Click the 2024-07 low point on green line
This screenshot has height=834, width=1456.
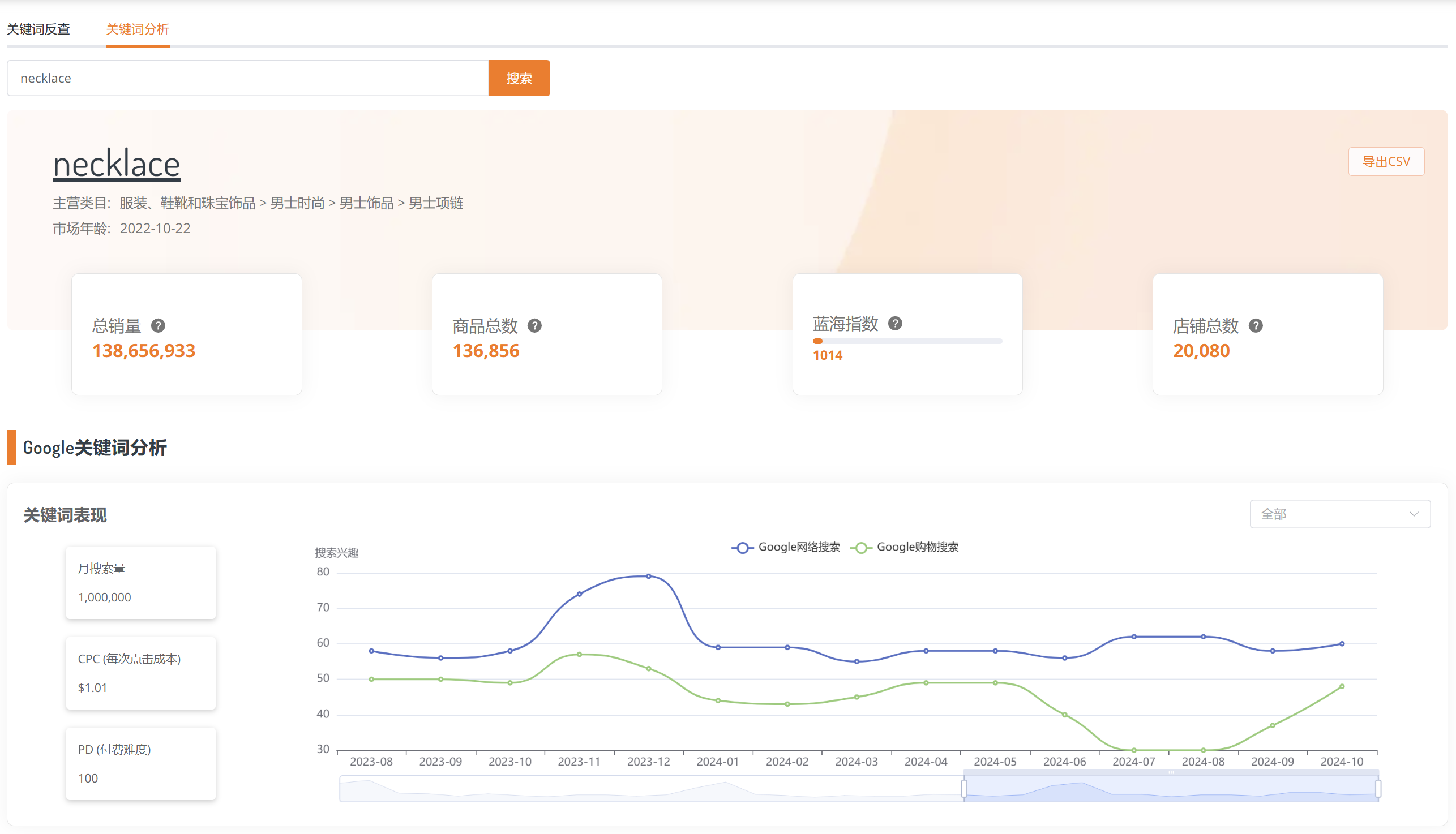click(x=1134, y=750)
